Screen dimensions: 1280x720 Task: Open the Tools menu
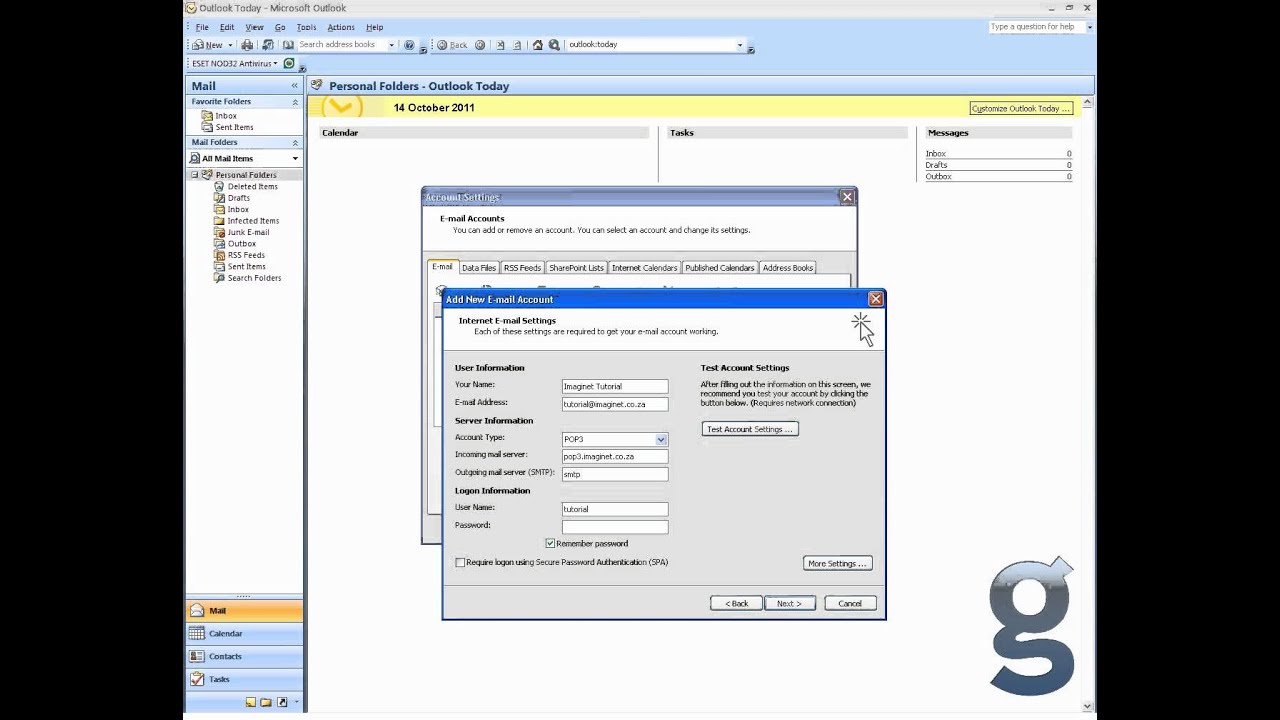click(x=306, y=27)
